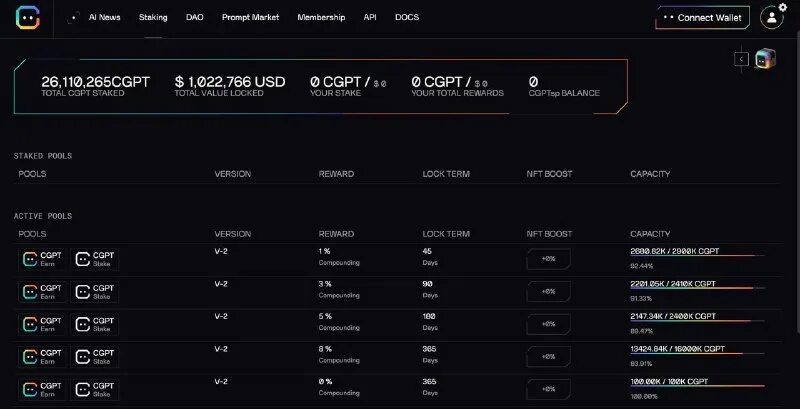This screenshot has width=800, height=409.
Task: Click capacity bar of 100.00K / 100K pool
Action: click(x=697, y=386)
